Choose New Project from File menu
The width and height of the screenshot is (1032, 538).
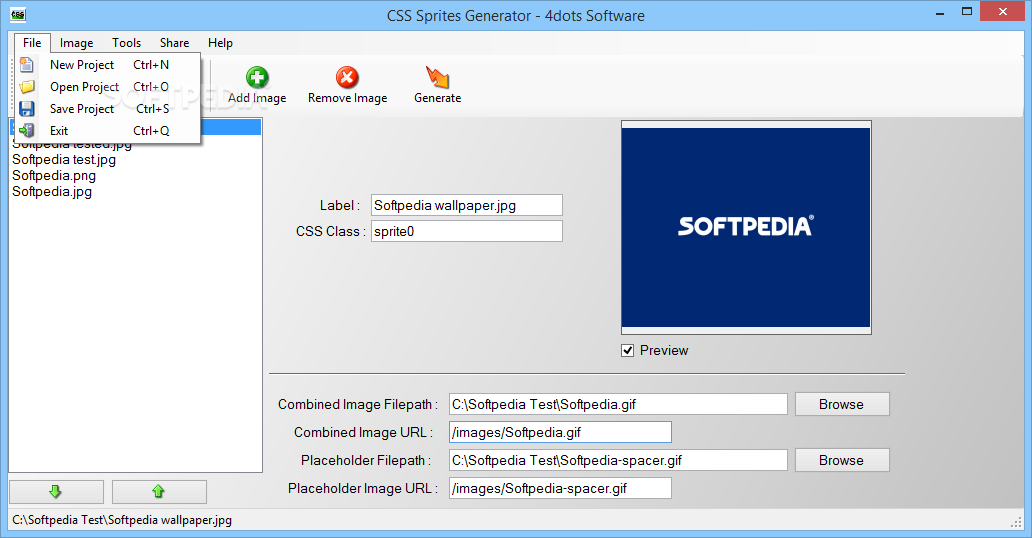point(107,65)
